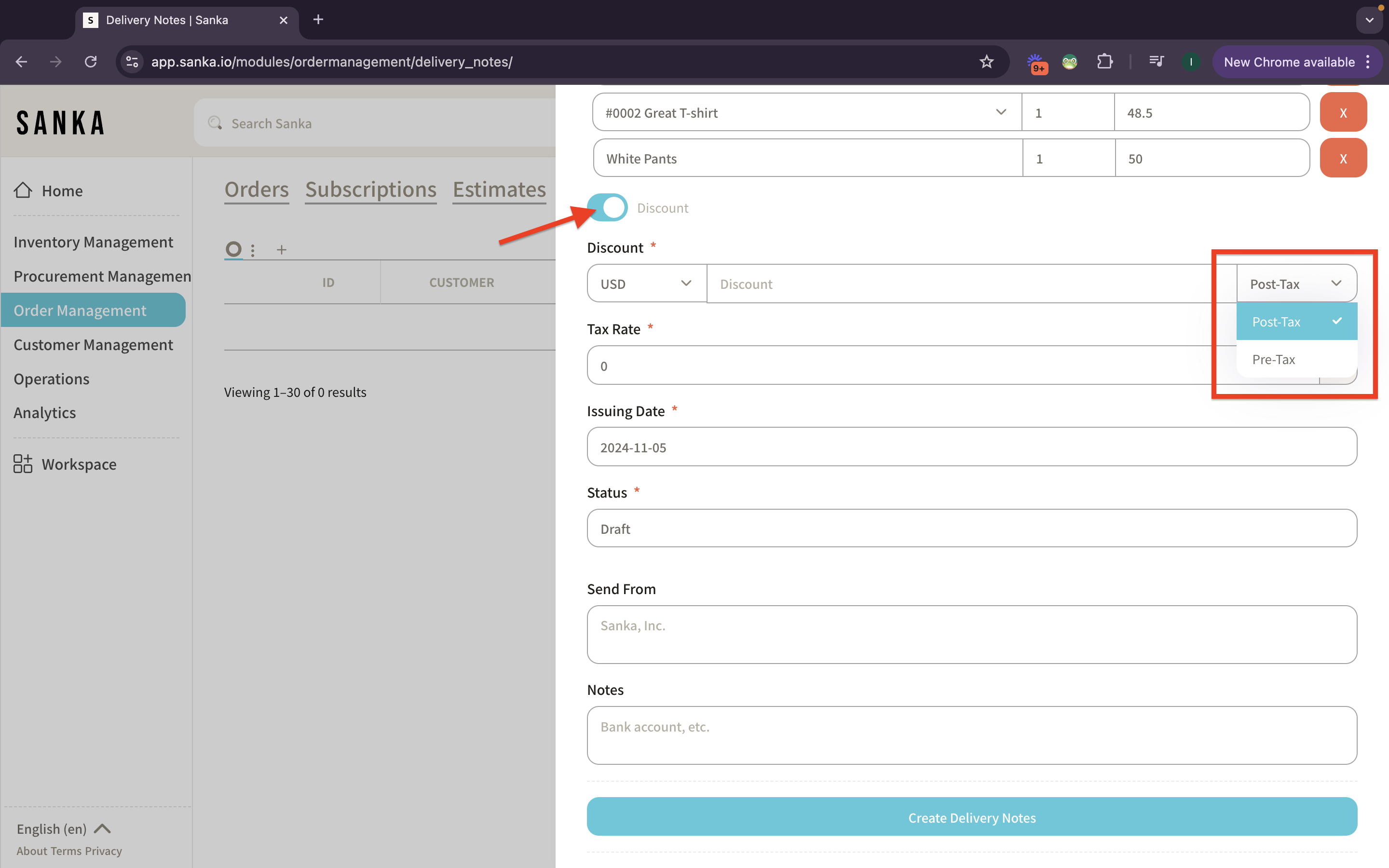1389x868 pixels.
Task: Open the tab search dropdown arrow
Action: pos(1370,20)
